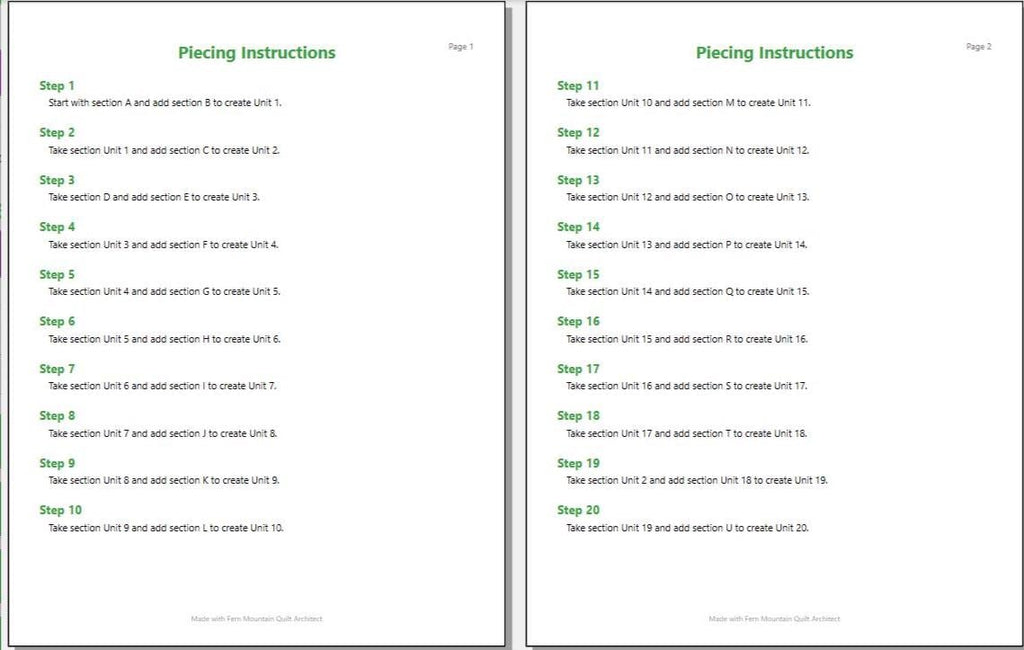Click the Step 1 heading

click(x=57, y=86)
